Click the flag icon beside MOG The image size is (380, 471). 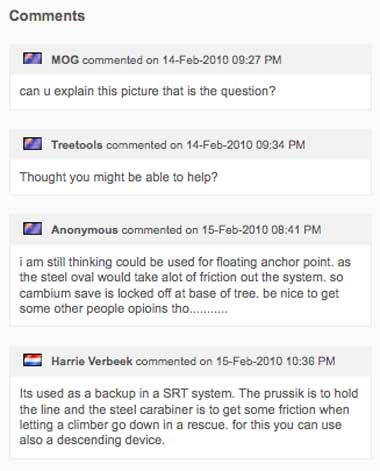(x=33, y=59)
